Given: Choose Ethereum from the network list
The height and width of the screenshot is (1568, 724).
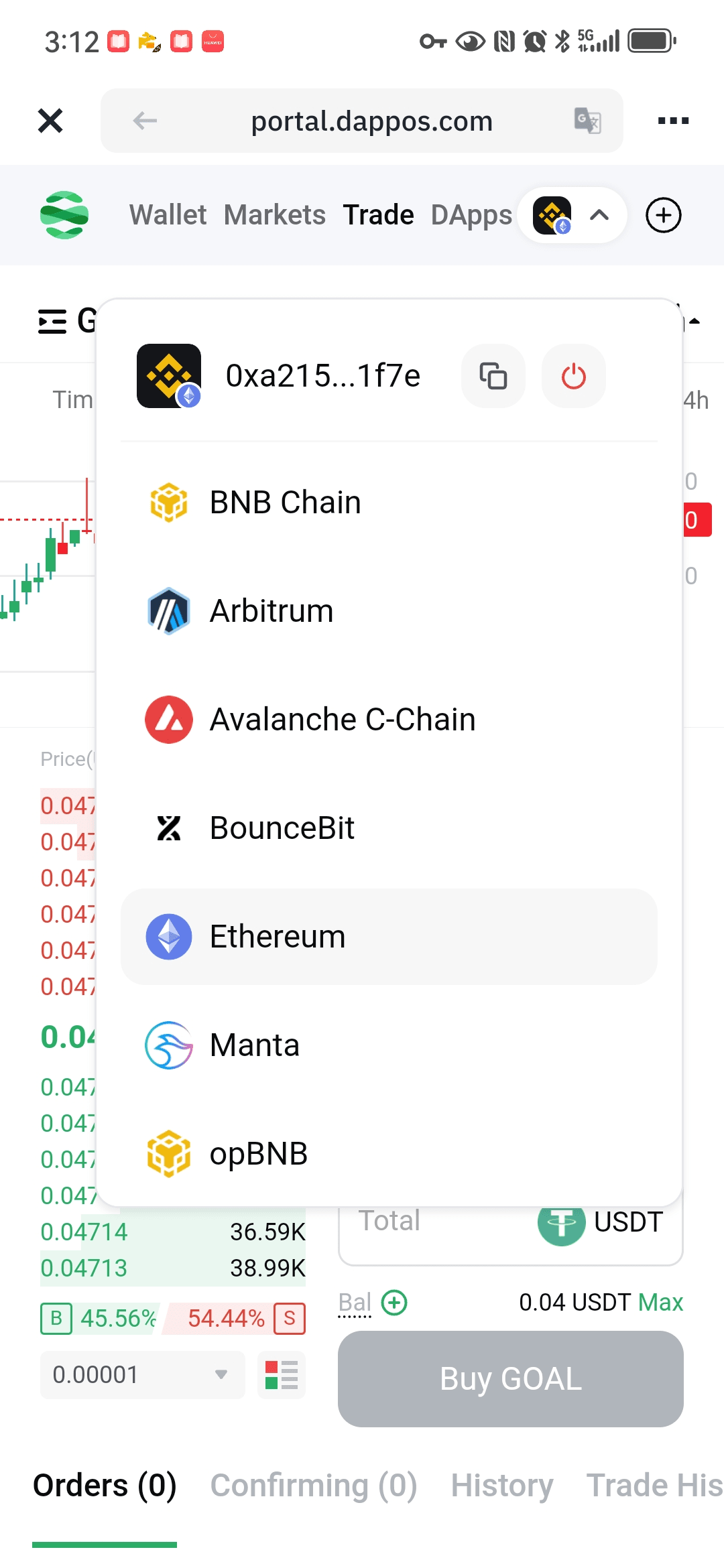Looking at the screenshot, I should pyautogui.click(x=389, y=937).
